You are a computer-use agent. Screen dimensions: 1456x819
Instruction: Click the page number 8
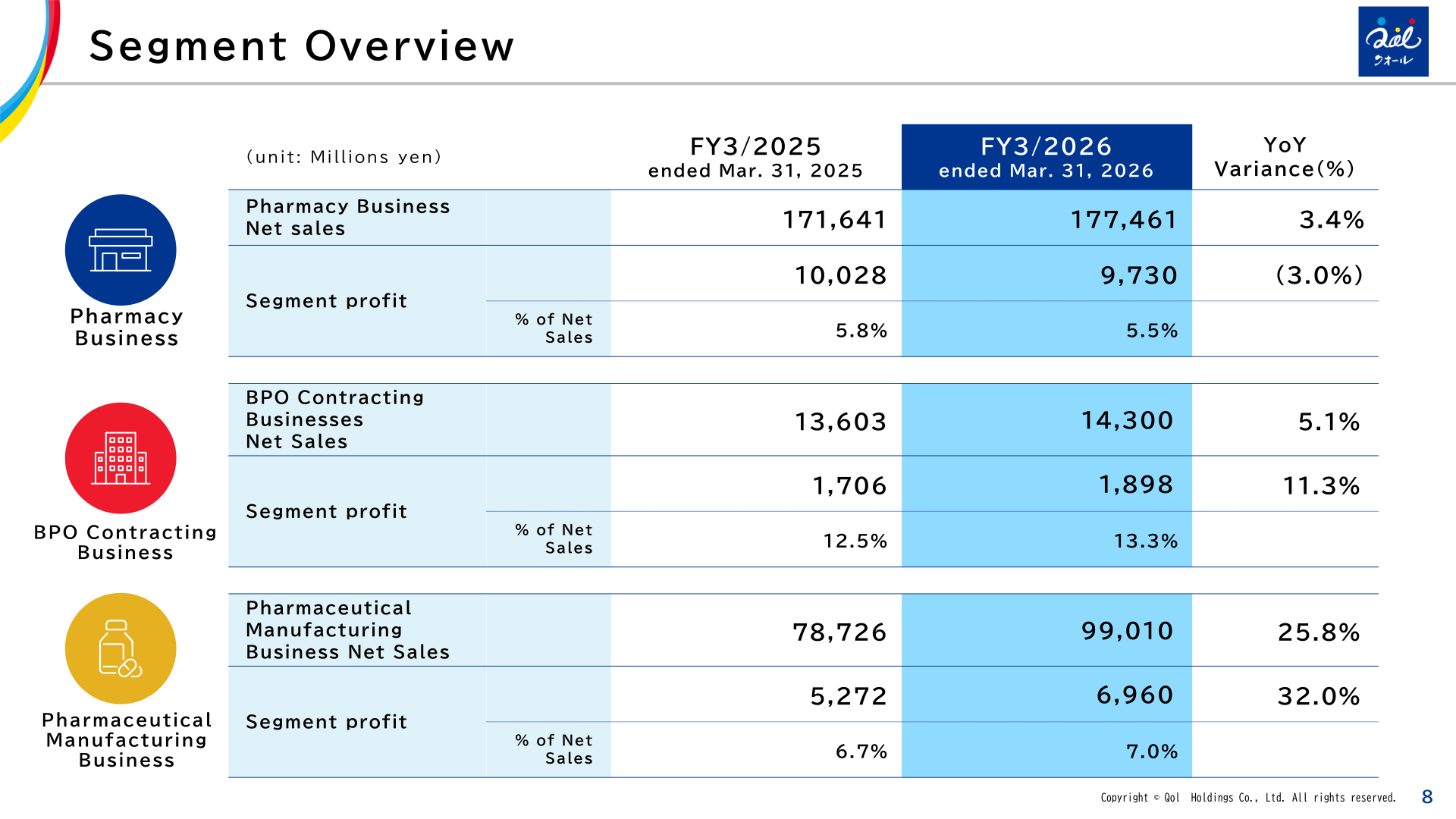tap(1427, 797)
